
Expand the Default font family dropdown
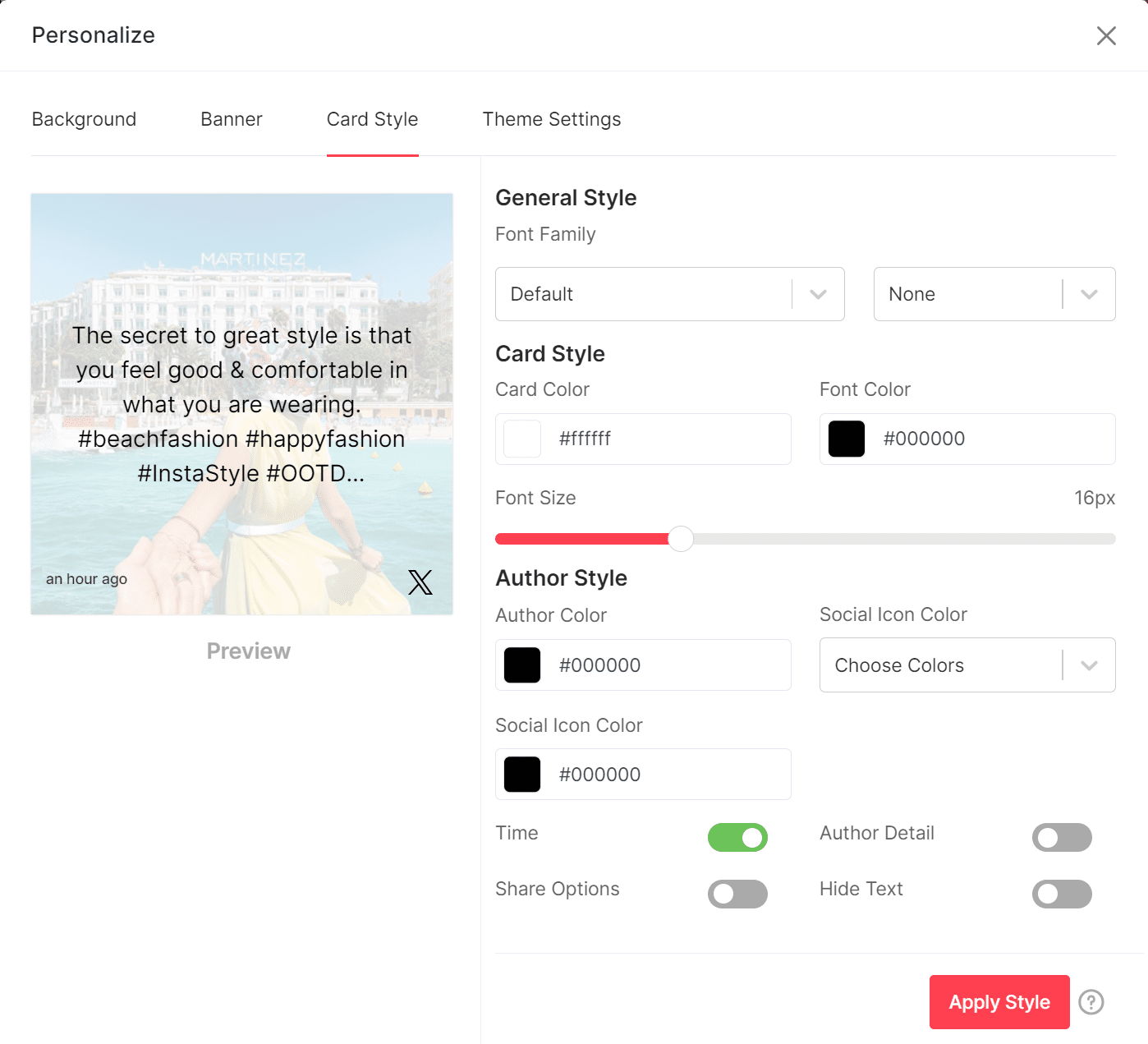pos(669,294)
